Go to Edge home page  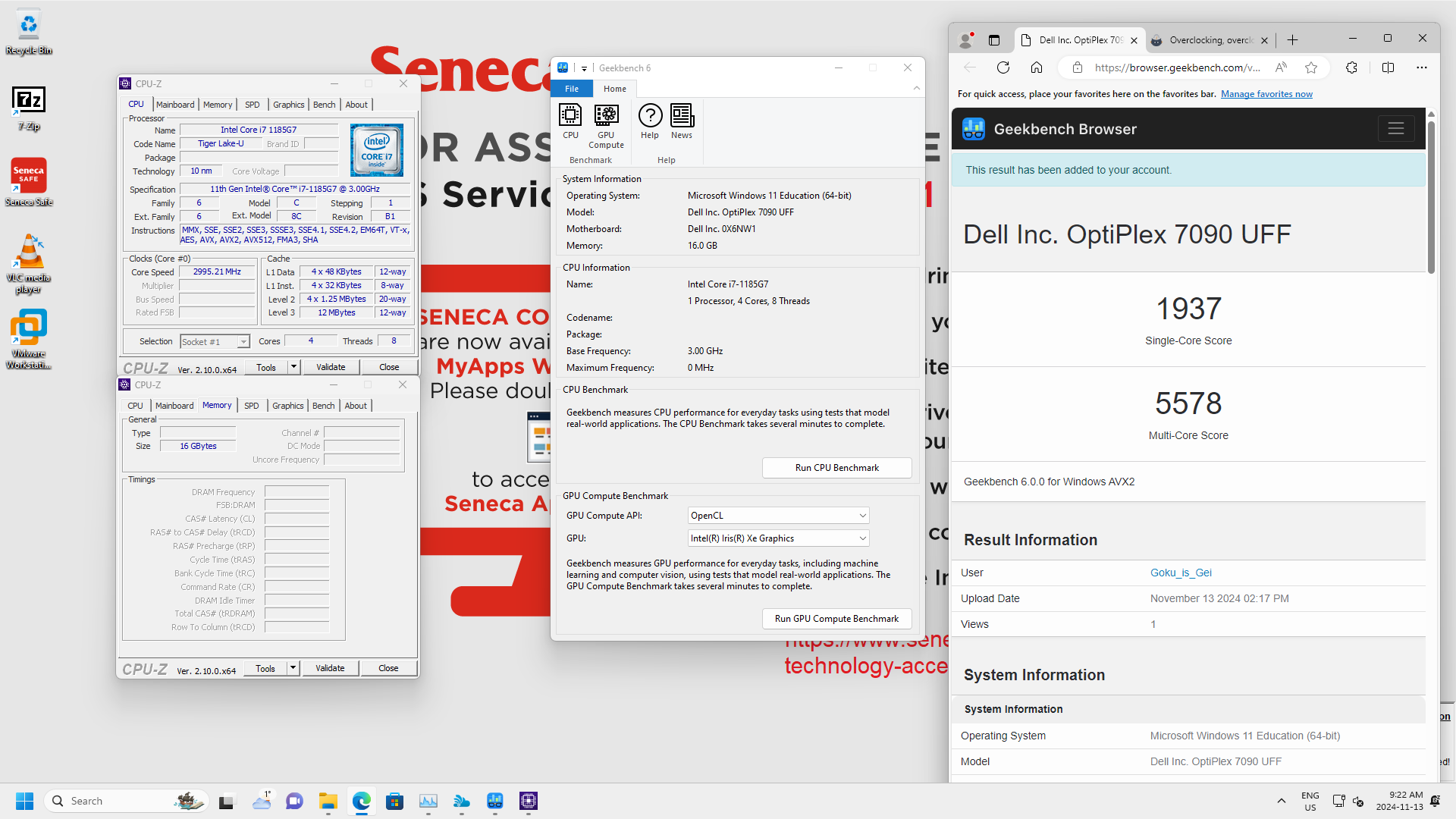coord(1037,67)
